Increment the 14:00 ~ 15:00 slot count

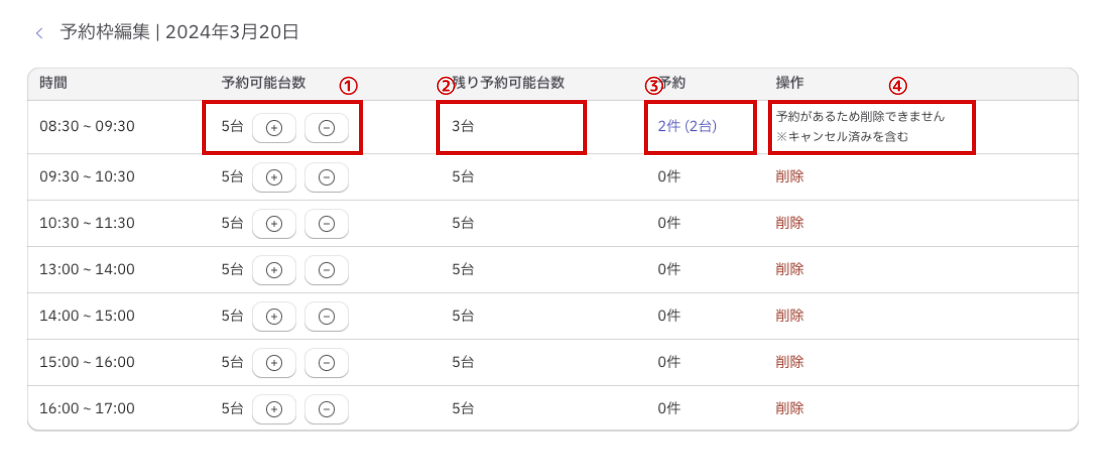click(x=274, y=316)
